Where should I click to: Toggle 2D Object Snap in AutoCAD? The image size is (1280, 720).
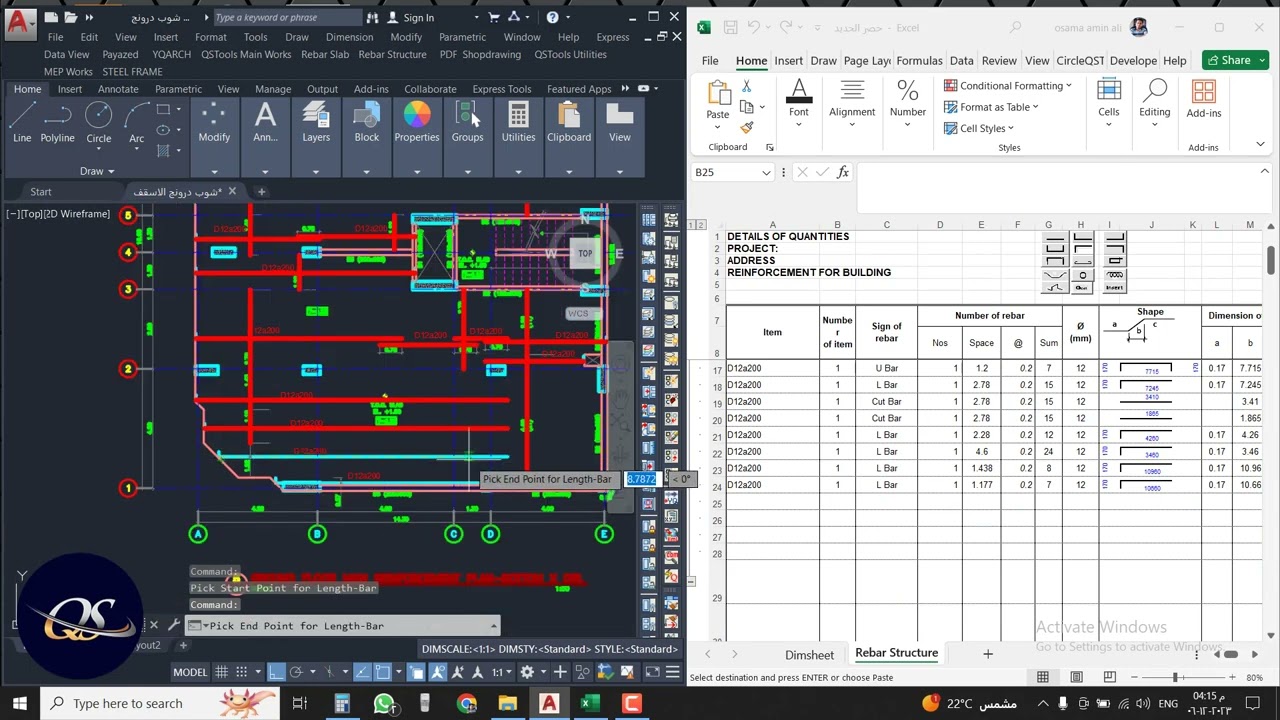point(382,672)
